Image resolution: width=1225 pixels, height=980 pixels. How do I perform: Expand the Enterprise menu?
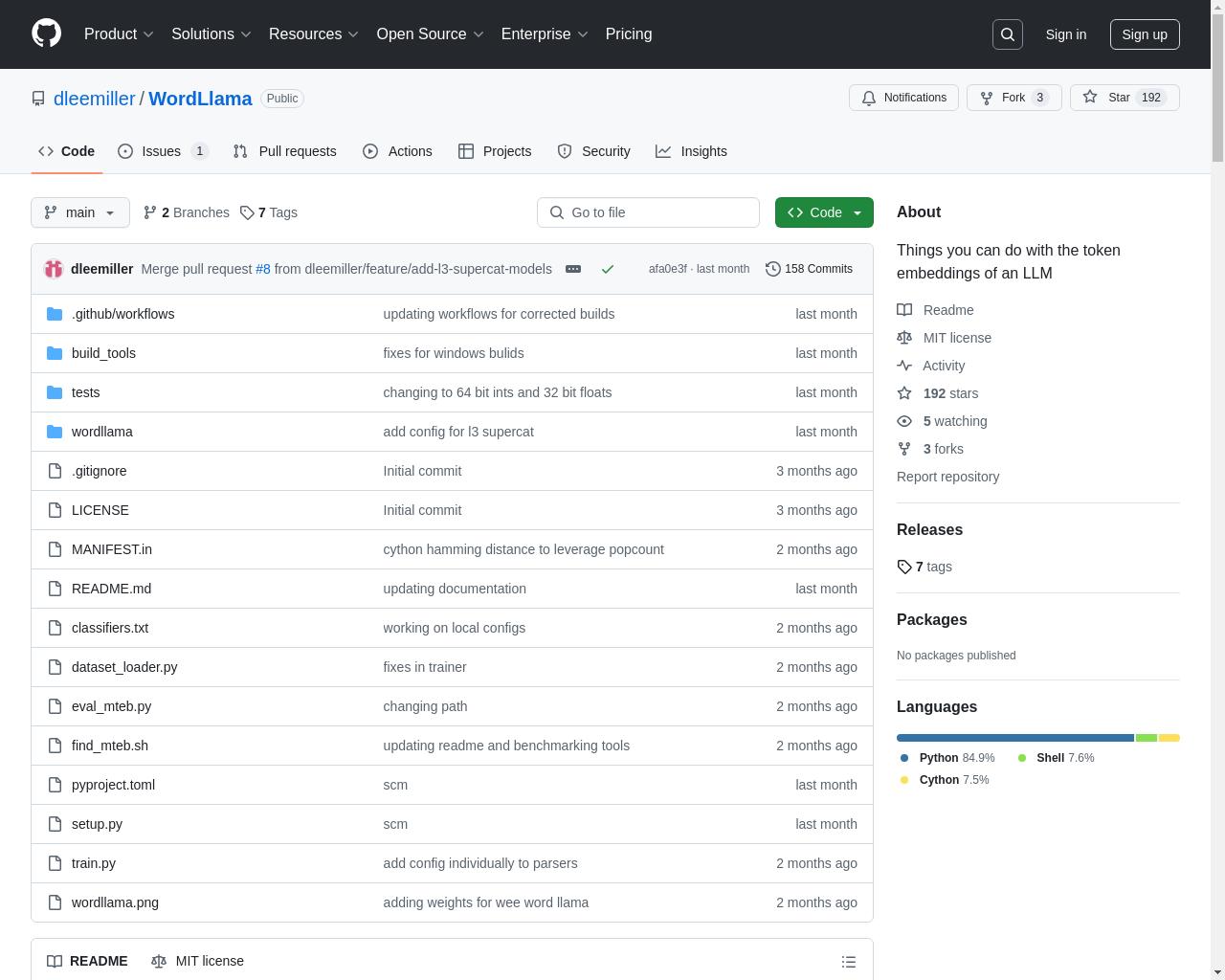click(x=545, y=34)
